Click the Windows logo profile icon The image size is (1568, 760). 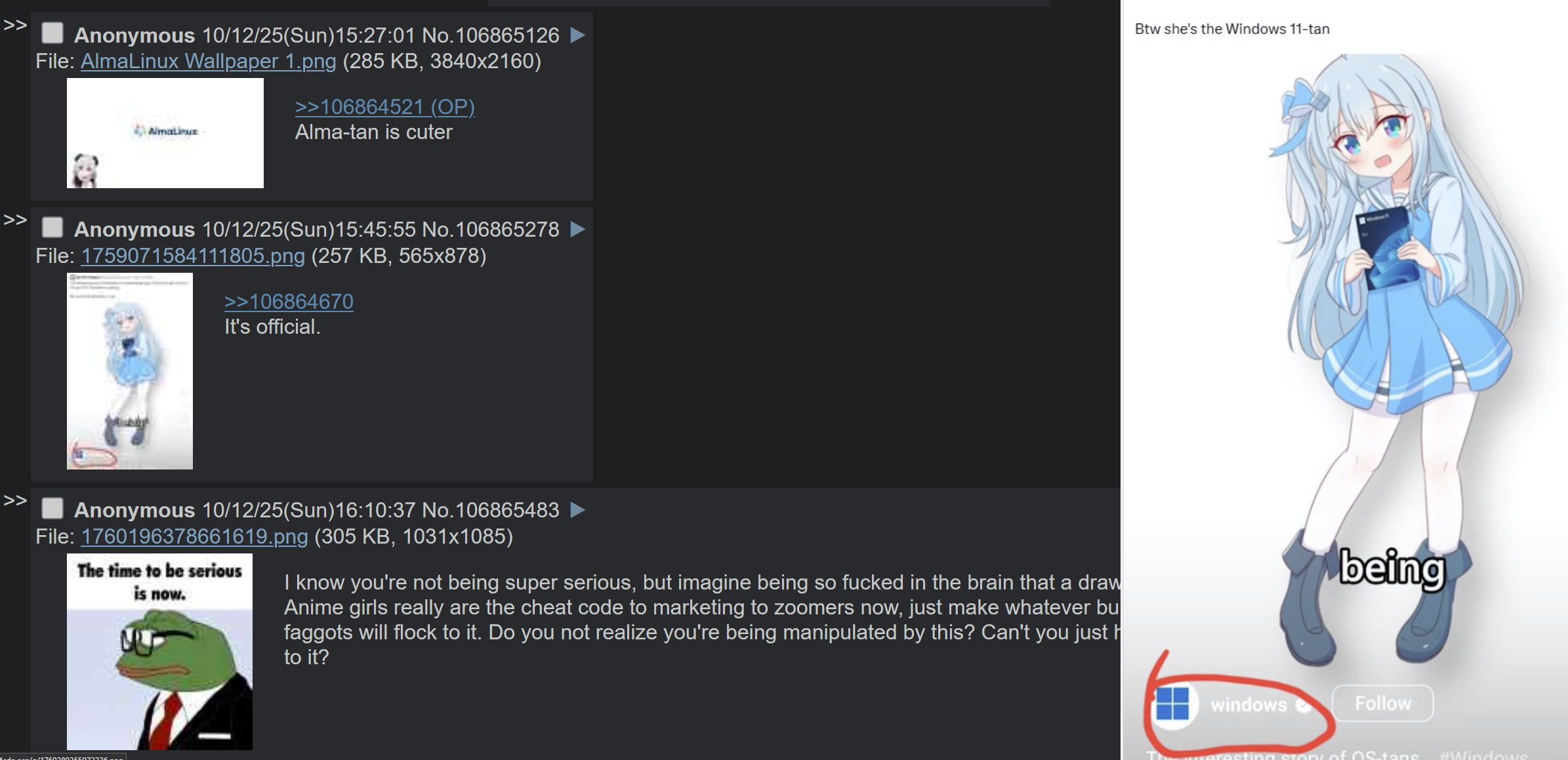1173,704
